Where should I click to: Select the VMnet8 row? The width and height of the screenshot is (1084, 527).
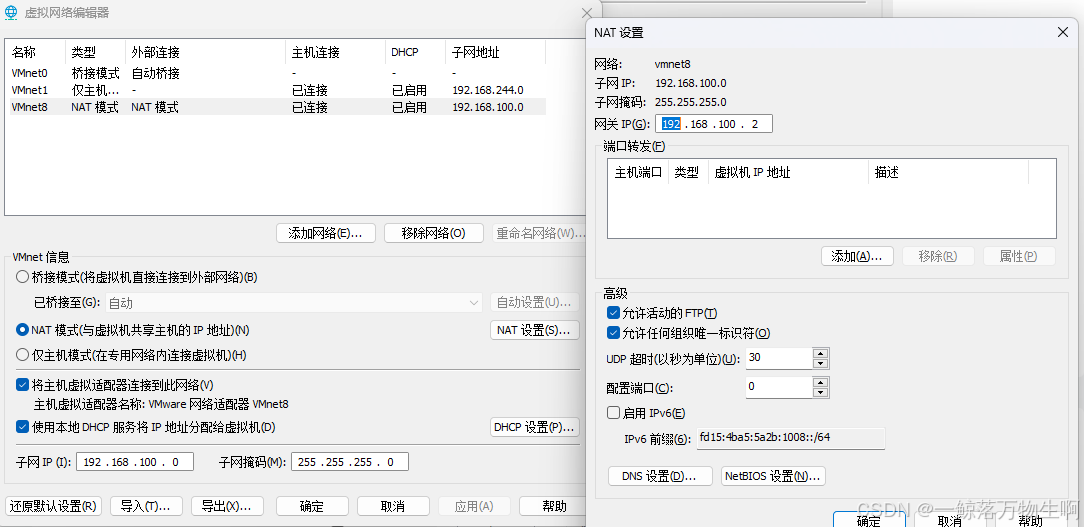275,107
